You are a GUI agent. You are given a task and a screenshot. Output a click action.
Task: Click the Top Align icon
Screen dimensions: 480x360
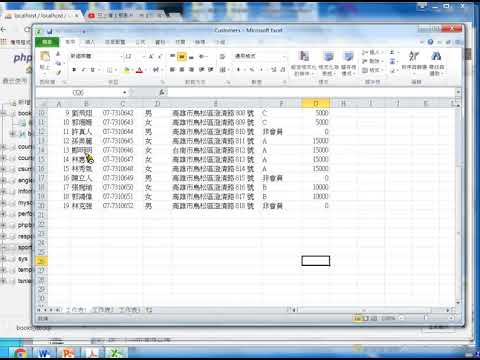[172, 56]
